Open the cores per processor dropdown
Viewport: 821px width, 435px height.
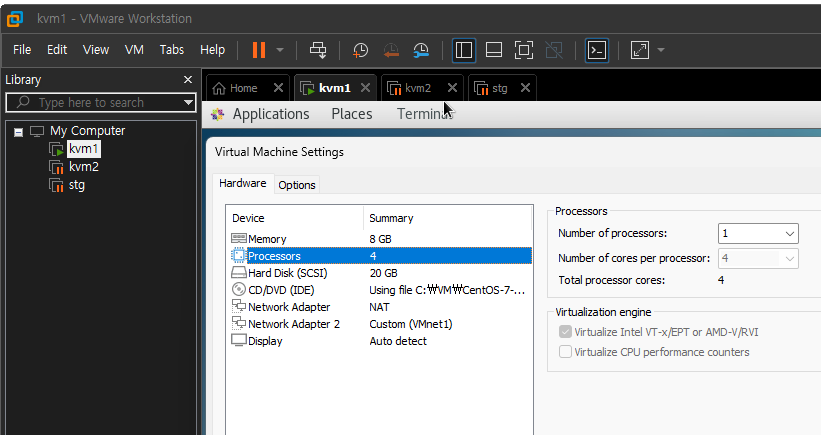coord(758,258)
